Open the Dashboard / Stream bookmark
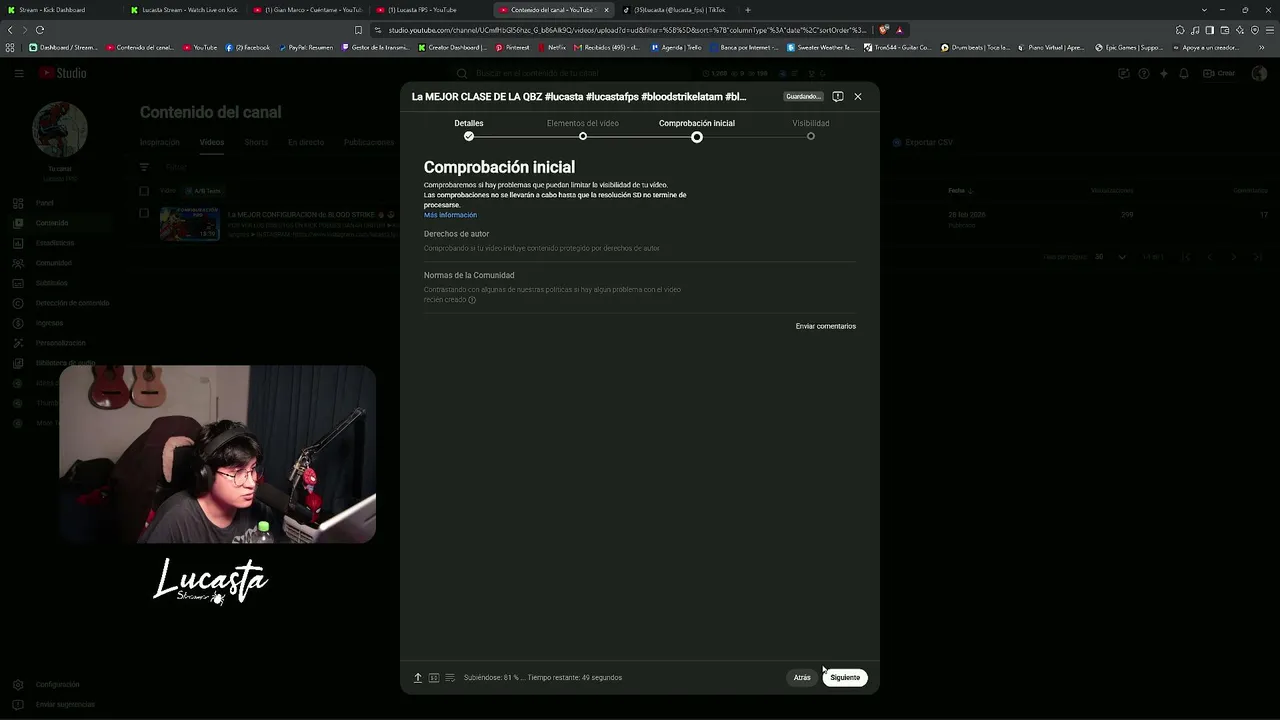1280x720 pixels. tap(63, 47)
